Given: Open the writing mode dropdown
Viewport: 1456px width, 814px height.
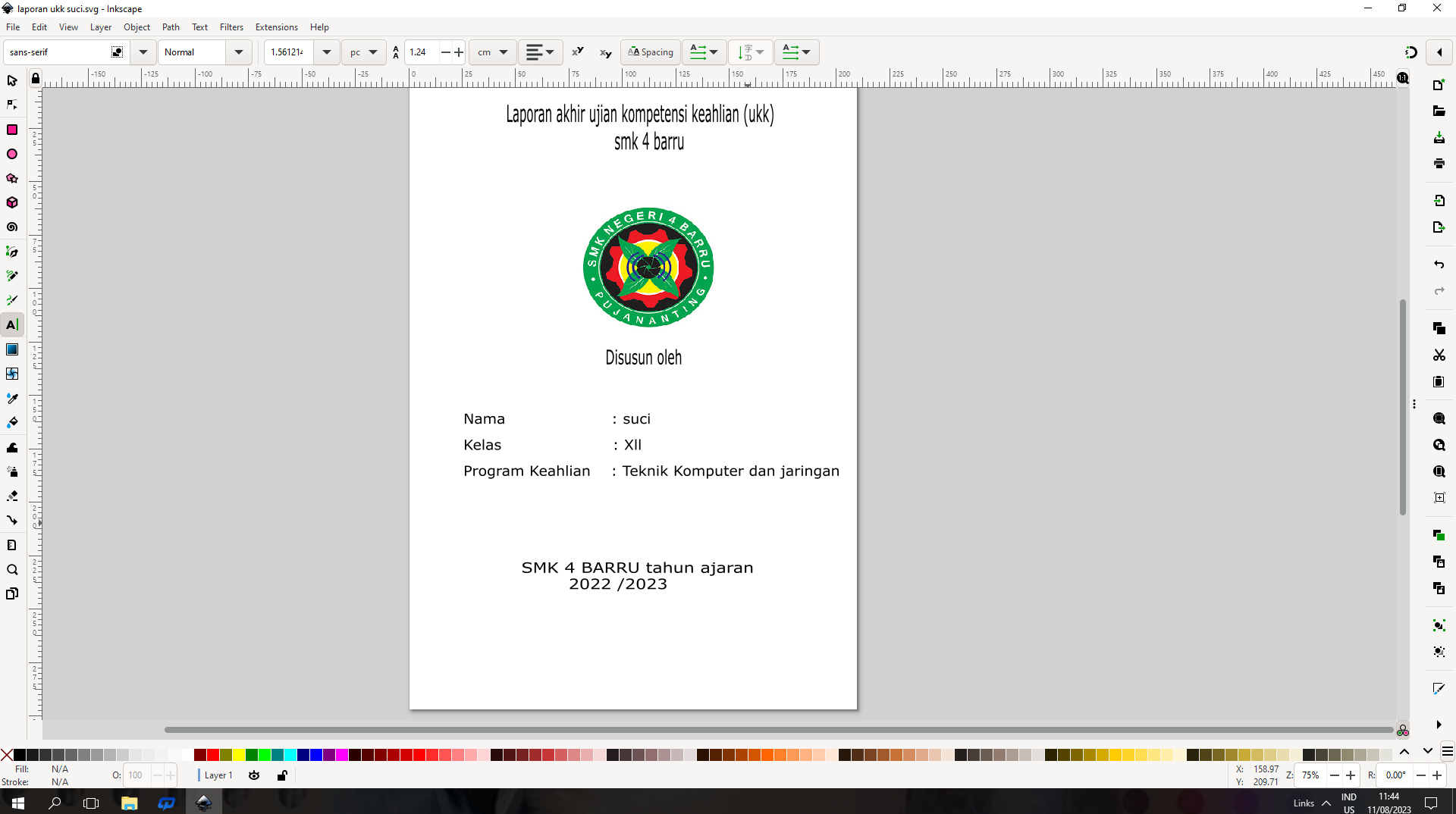Looking at the screenshot, I should coord(704,52).
